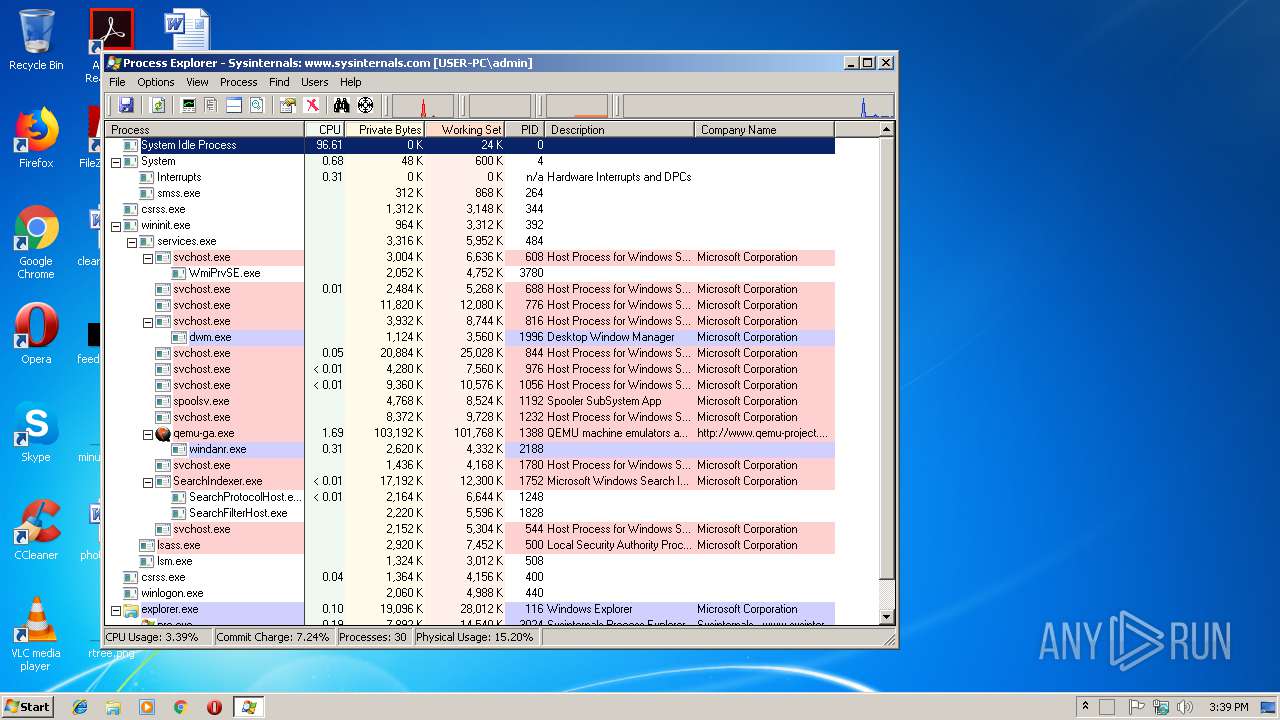Image resolution: width=1280 pixels, height=720 pixels.
Task: Click the Opera desktop icon
Action: pyautogui.click(x=36, y=334)
